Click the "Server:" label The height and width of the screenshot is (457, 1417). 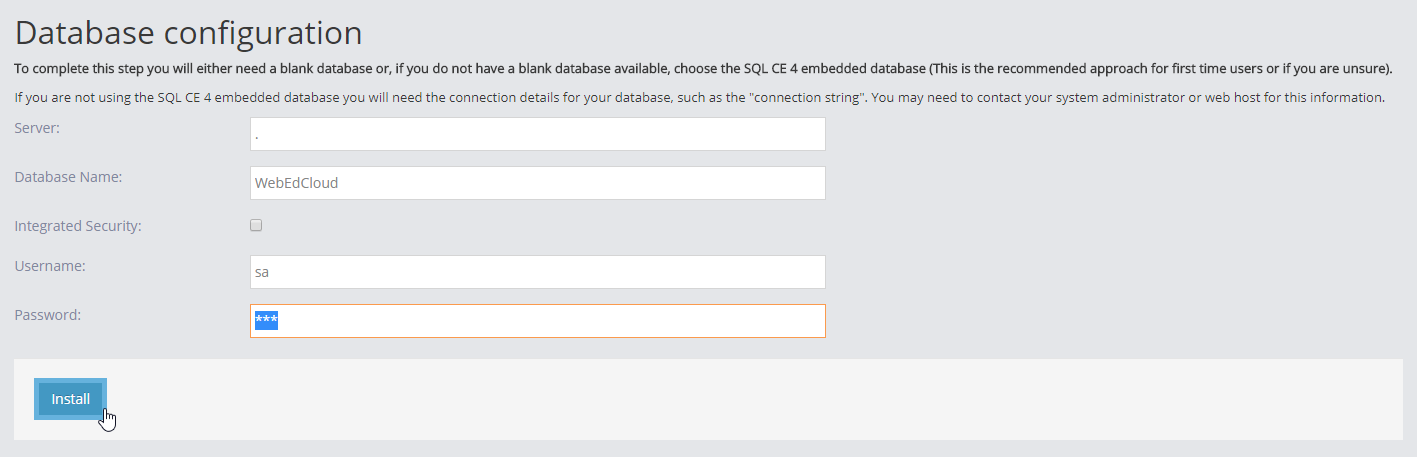click(38, 127)
